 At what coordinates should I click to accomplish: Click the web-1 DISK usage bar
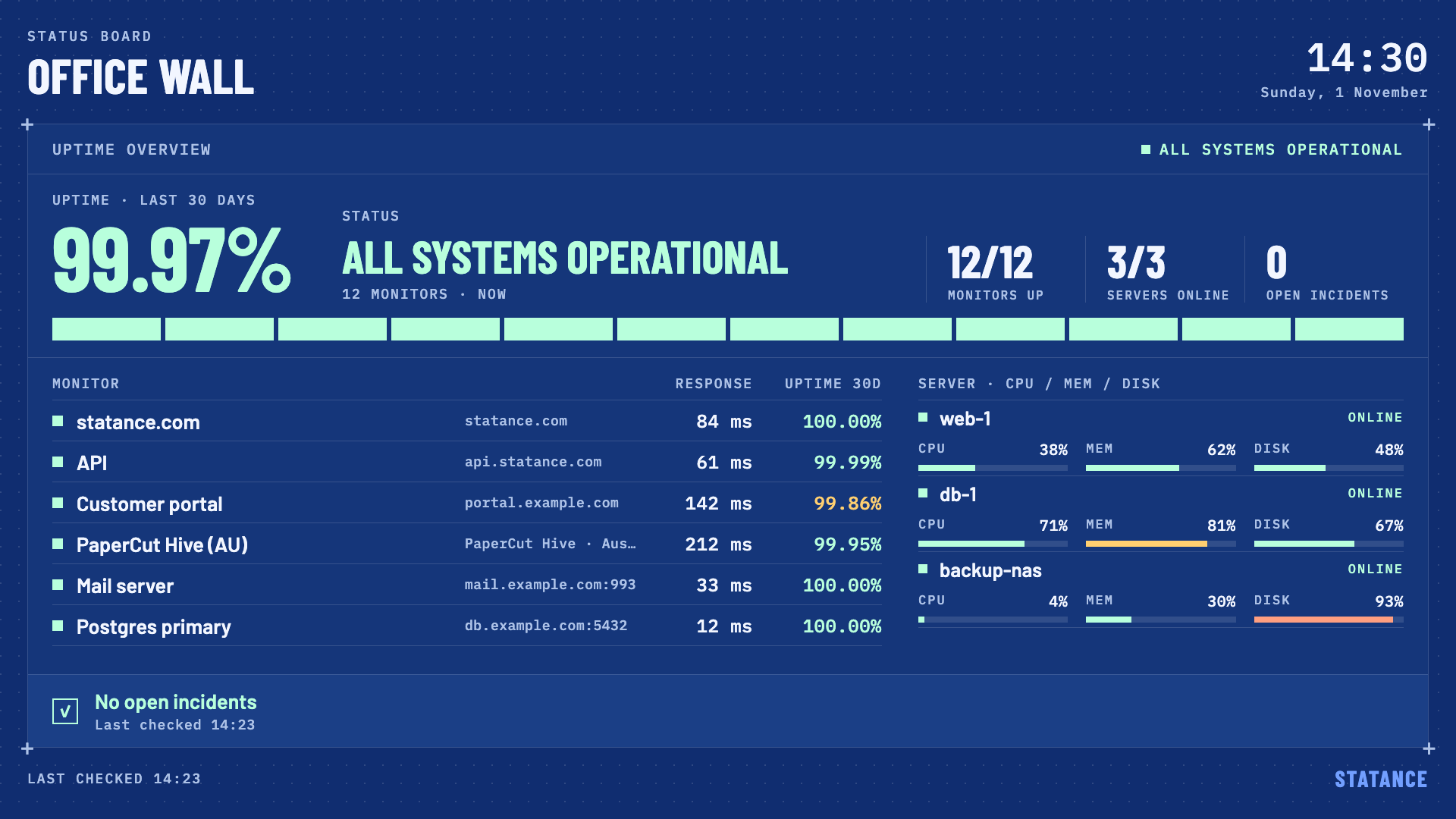1329,468
